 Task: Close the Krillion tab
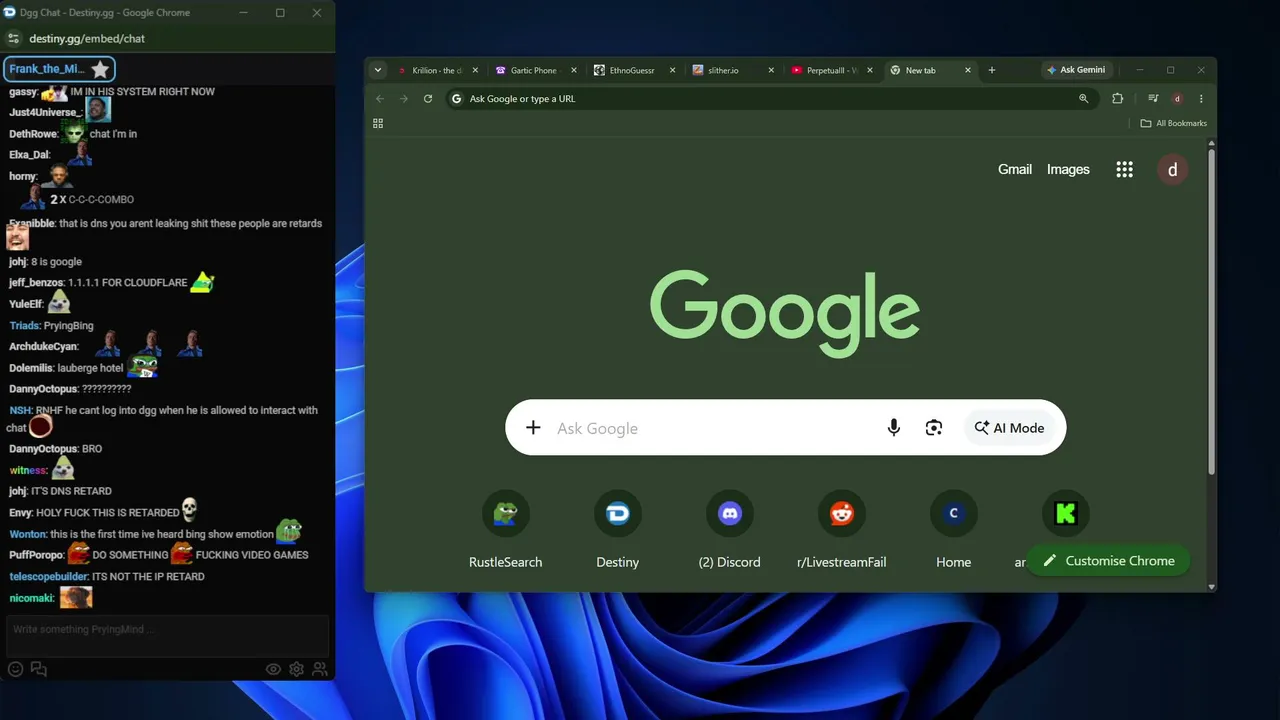pos(475,70)
